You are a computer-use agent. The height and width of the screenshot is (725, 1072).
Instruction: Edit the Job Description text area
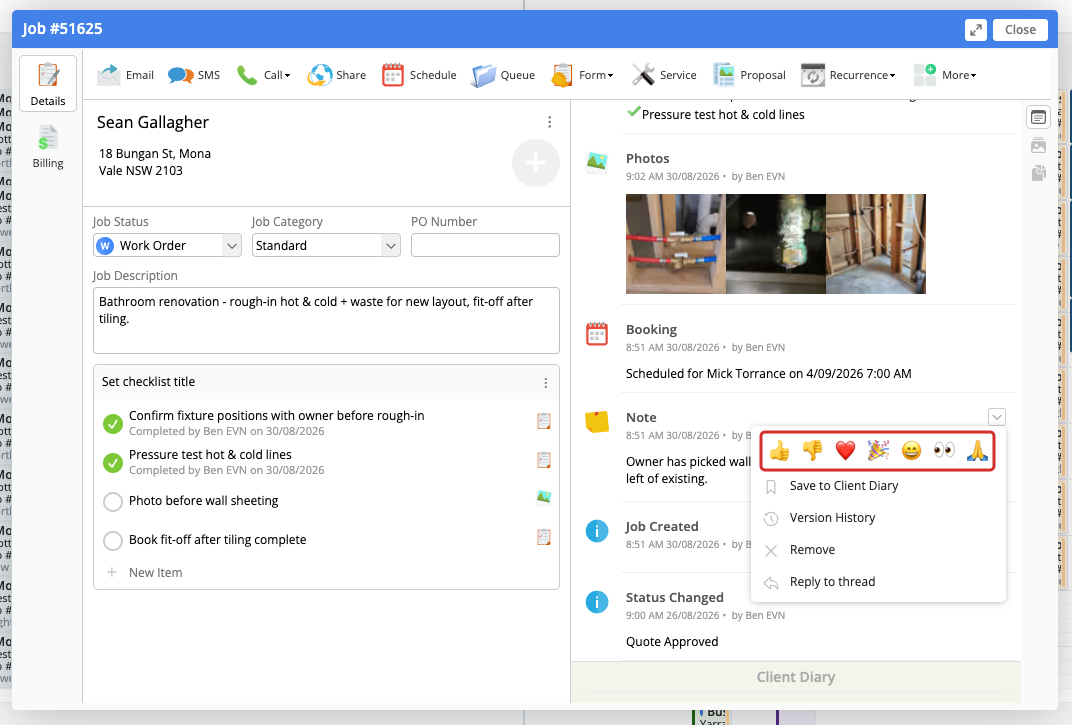(326, 320)
